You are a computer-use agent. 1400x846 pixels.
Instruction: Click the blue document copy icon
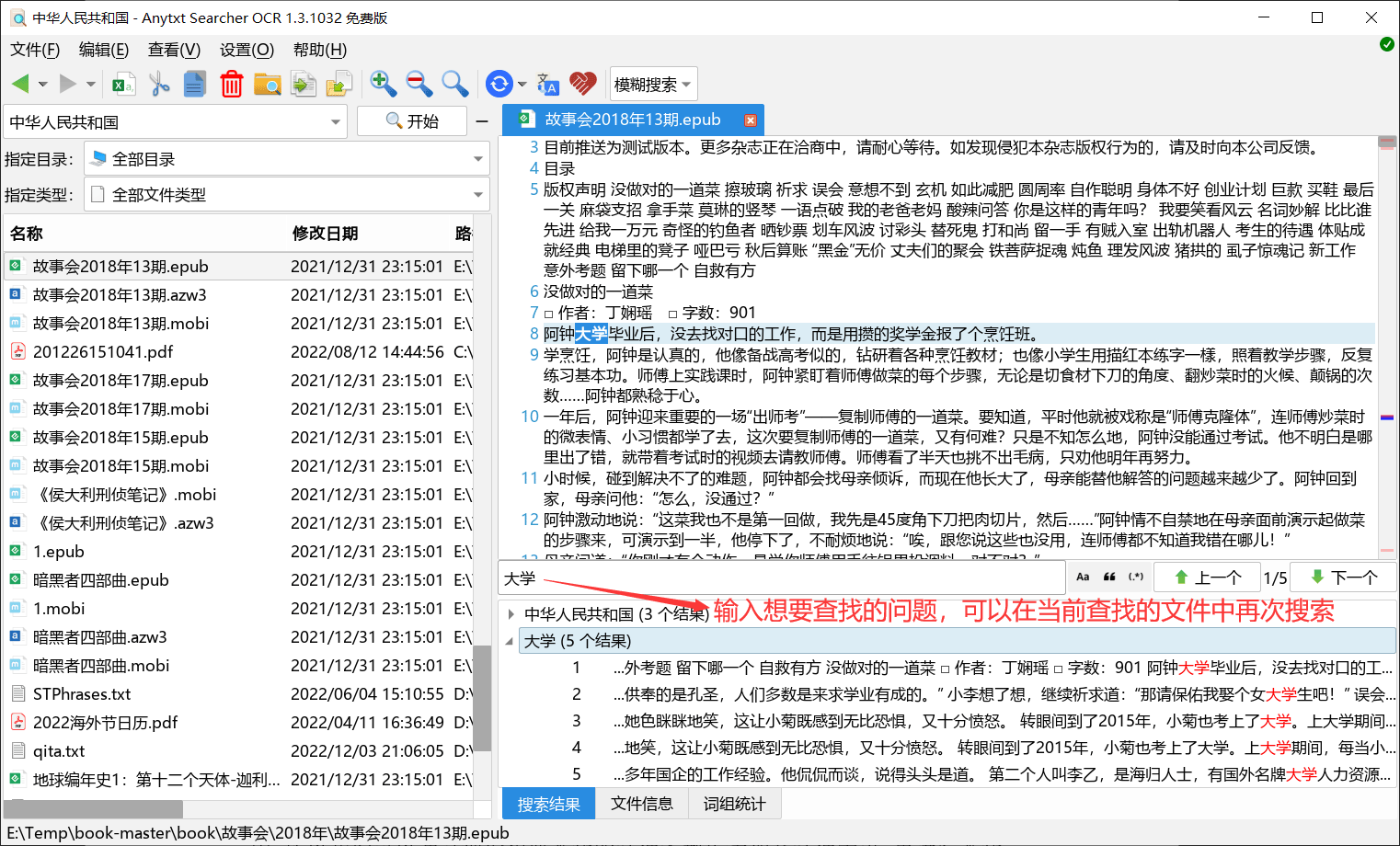[x=195, y=85]
